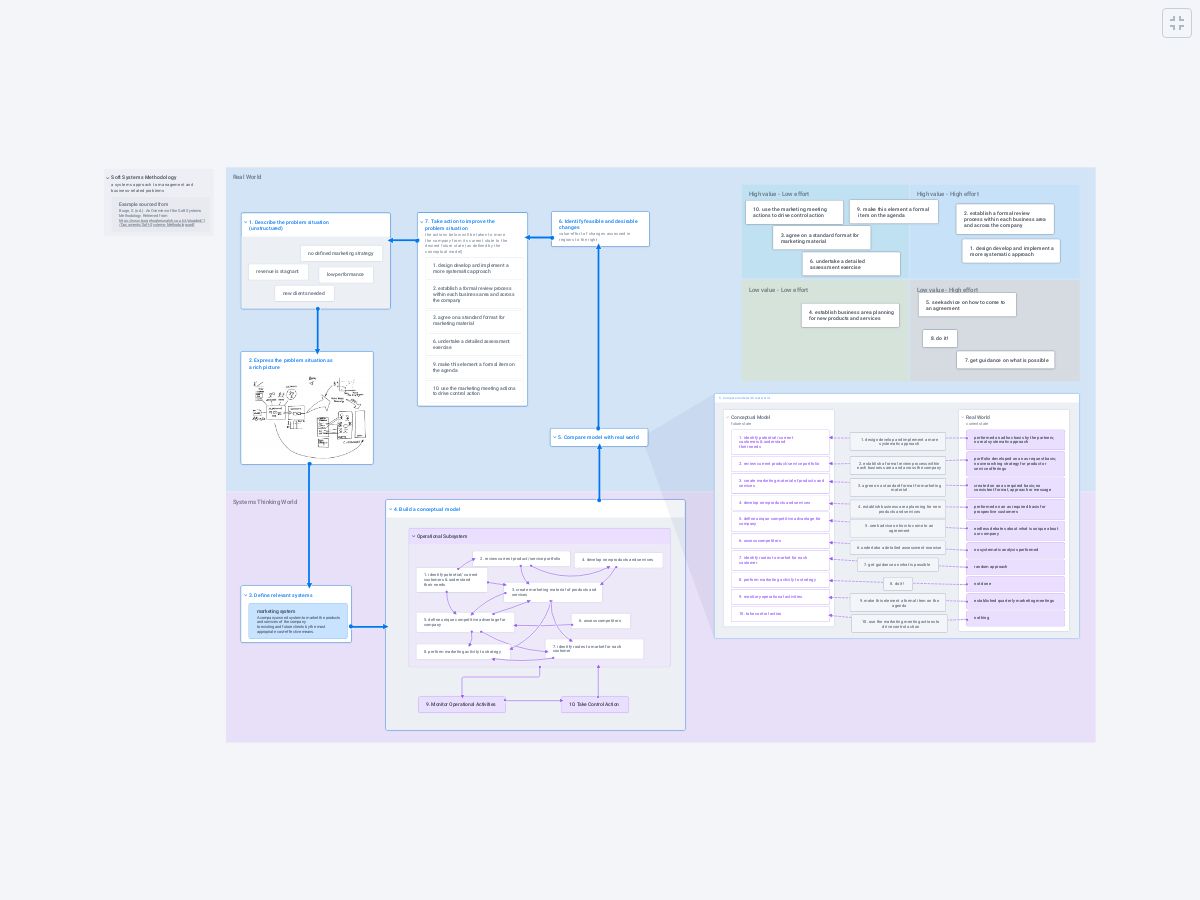Select '7. get guidance on what is possible' card

coord(1005,360)
